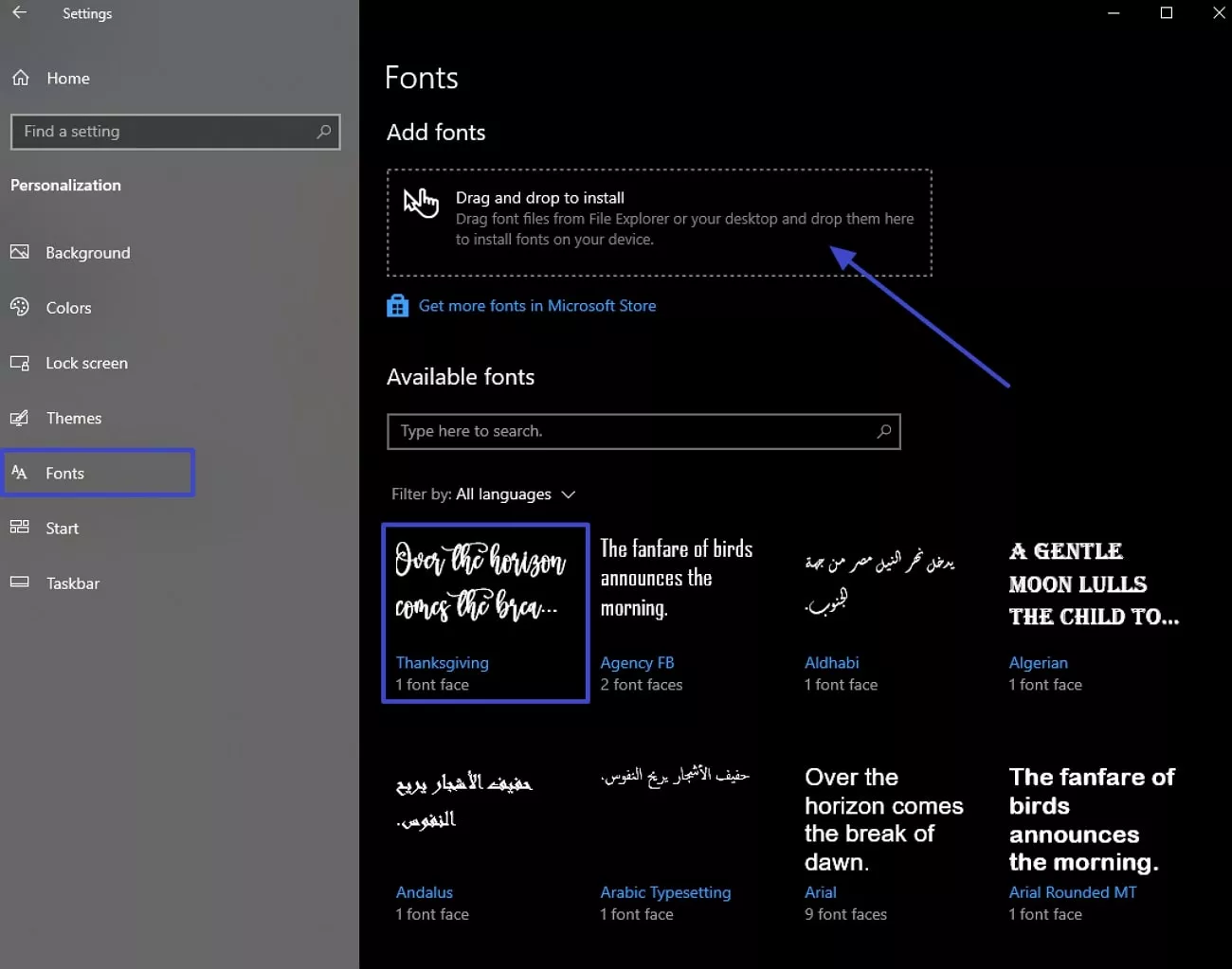Viewport: 1232px width, 969px height.
Task: Click the back arrow button
Action: pyautogui.click(x=19, y=13)
